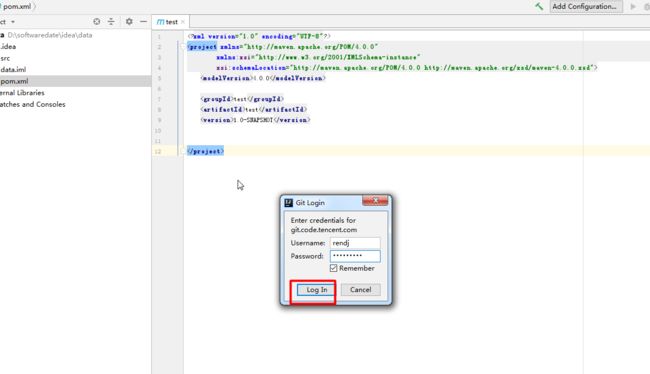Click the closing project tag

click(205, 151)
